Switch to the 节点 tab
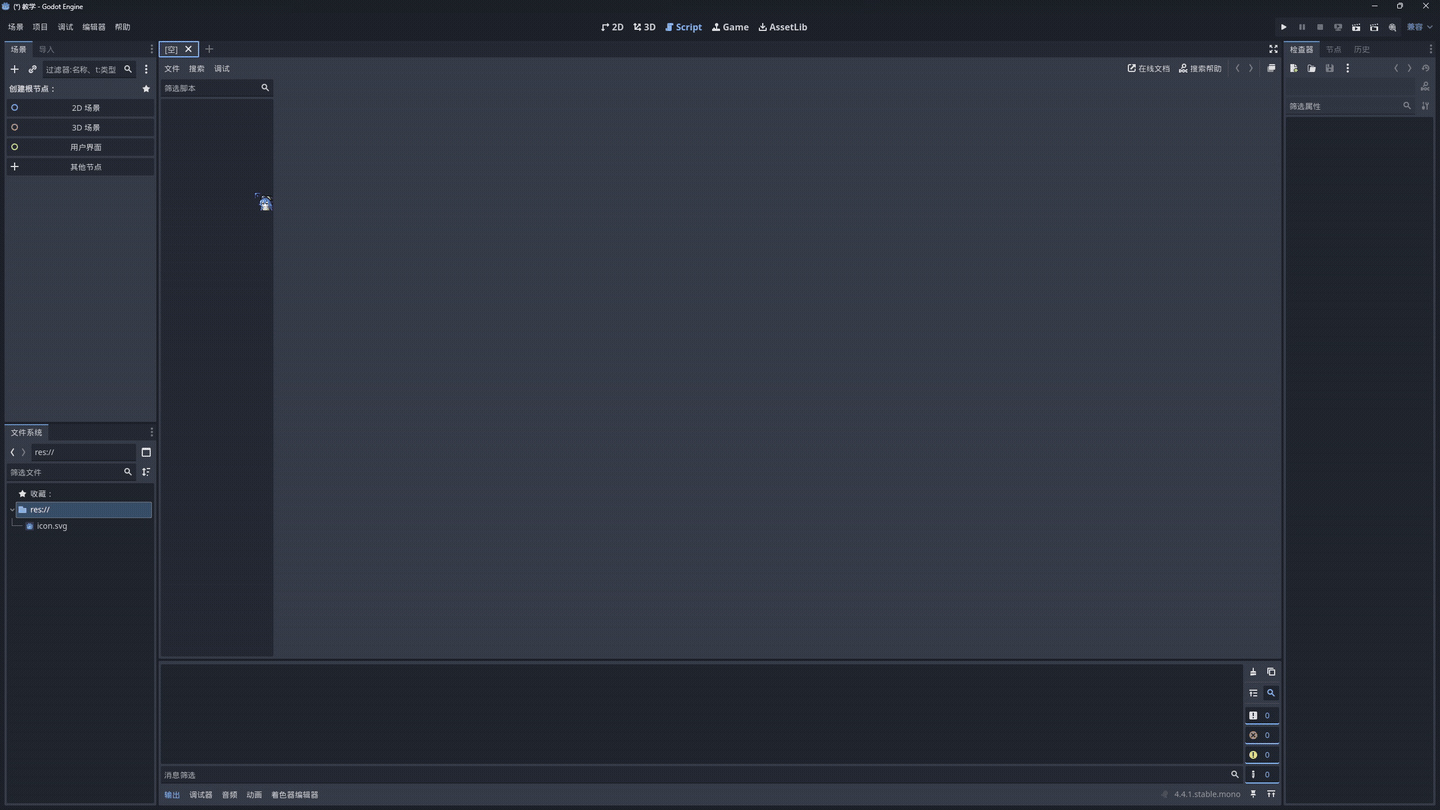This screenshot has height=810, width=1440. pos(1333,49)
